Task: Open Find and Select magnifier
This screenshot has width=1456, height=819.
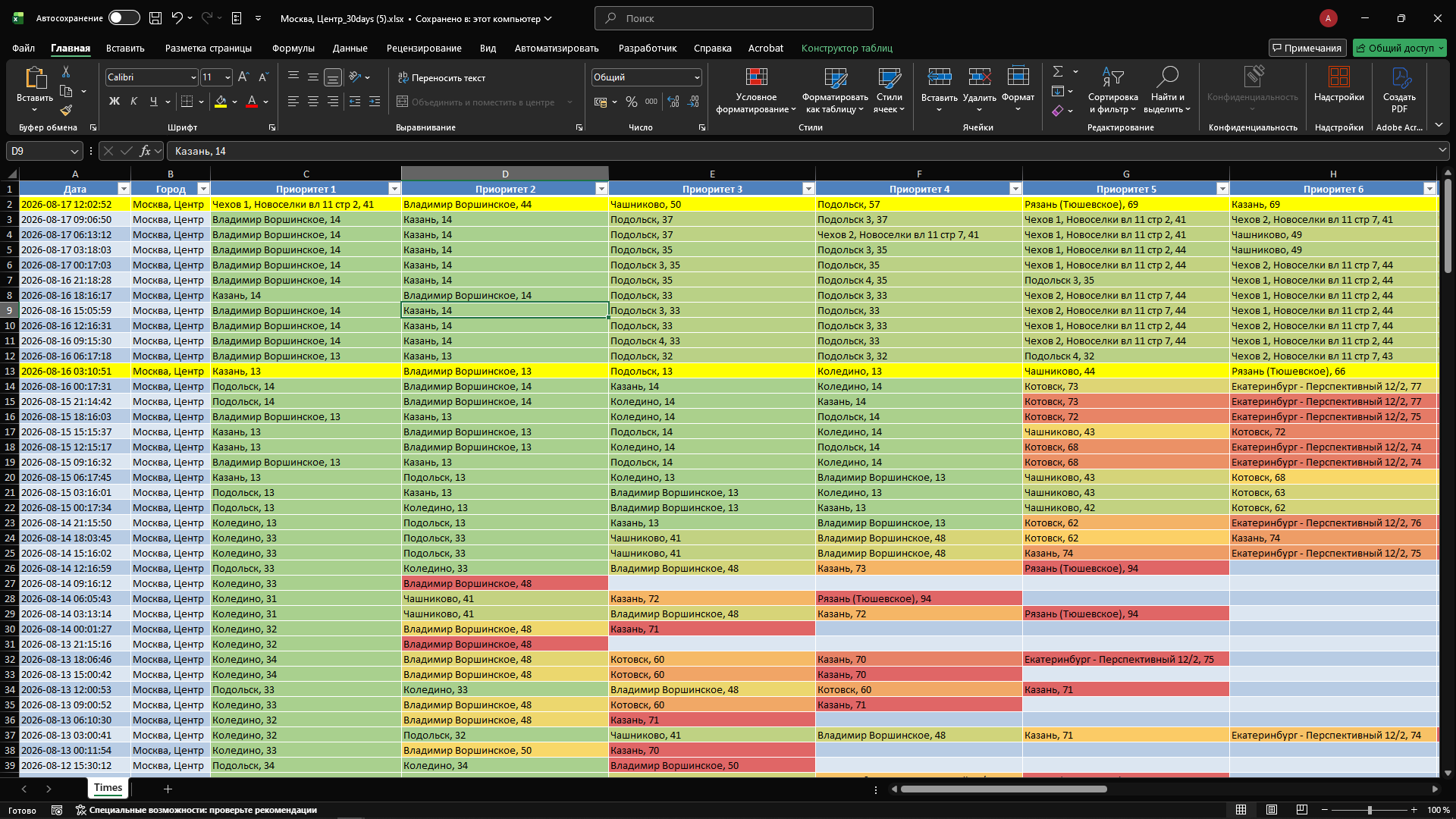Action: [x=1167, y=90]
